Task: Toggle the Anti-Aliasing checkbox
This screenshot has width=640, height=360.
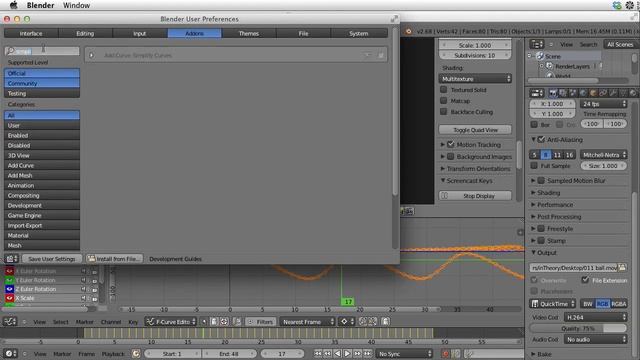Action: (x=541, y=140)
